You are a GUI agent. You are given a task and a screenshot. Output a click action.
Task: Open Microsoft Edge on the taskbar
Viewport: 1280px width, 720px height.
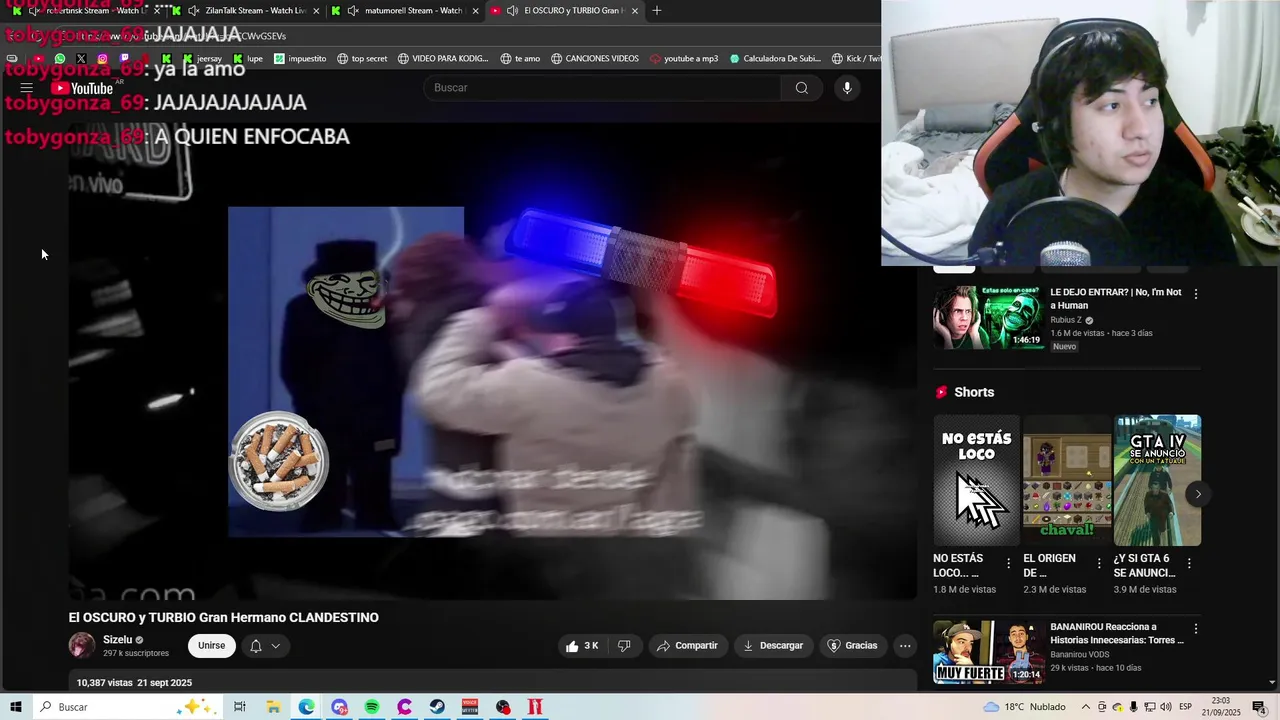pyautogui.click(x=306, y=707)
